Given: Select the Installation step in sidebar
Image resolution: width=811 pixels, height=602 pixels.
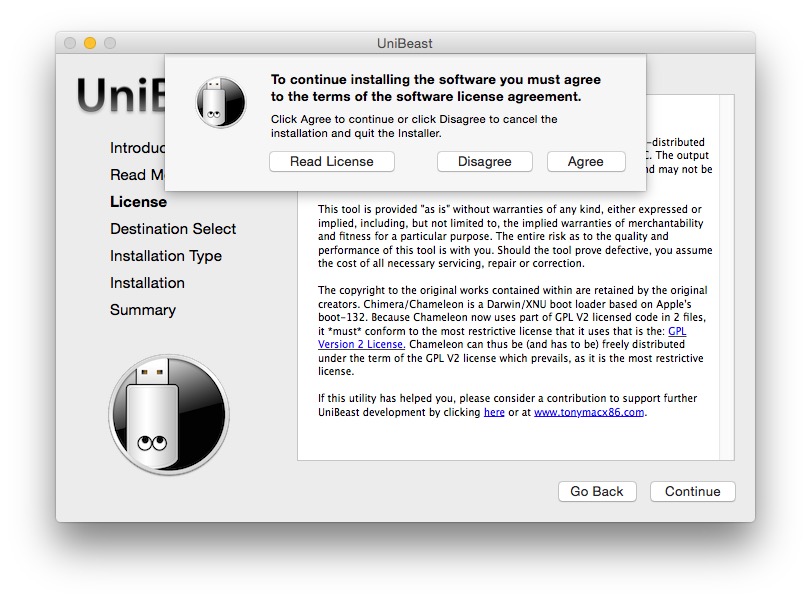Looking at the screenshot, I should pyautogui.click(x=147, y=283).
